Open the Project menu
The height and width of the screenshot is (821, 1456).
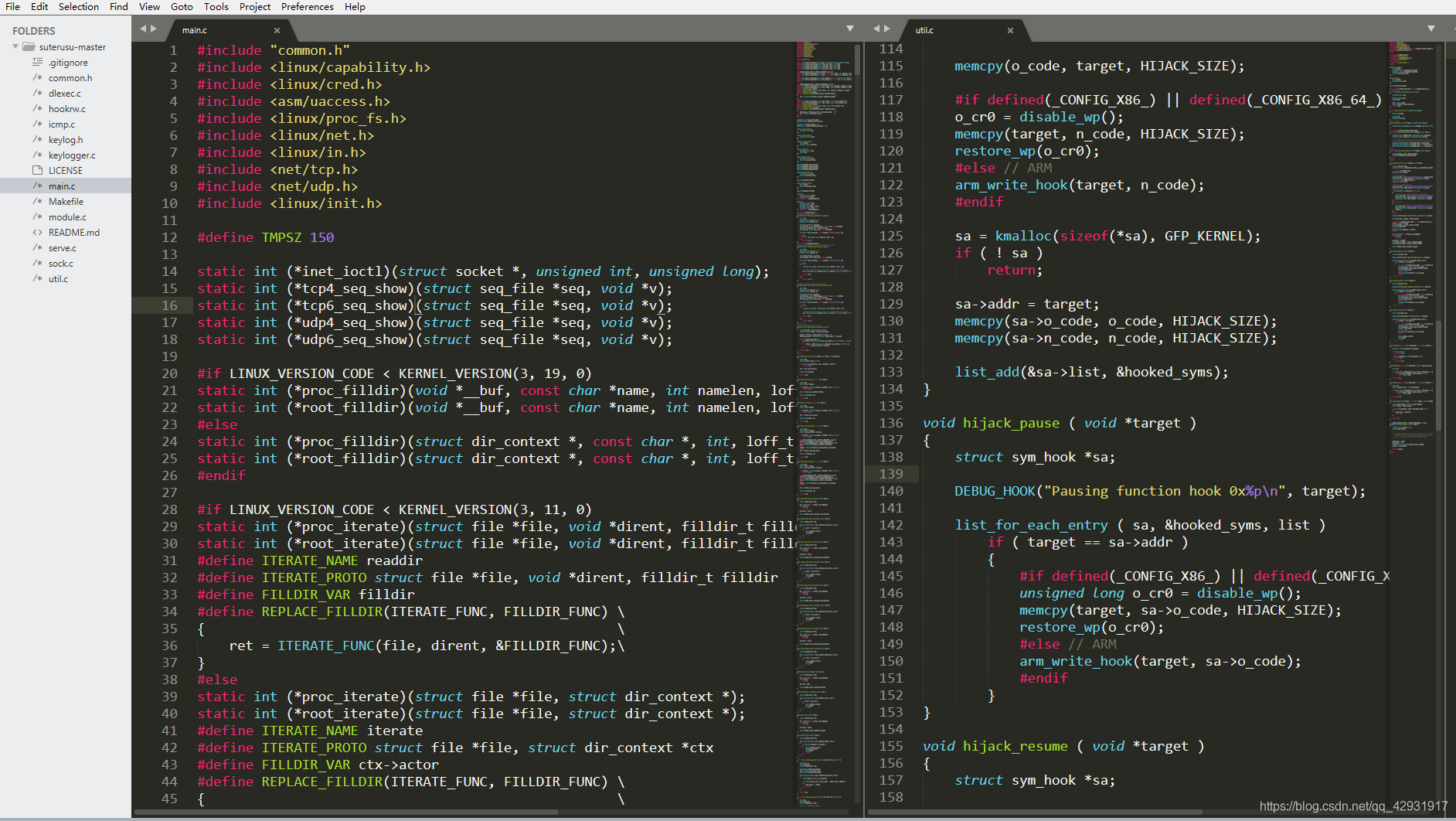pos(255,6)
